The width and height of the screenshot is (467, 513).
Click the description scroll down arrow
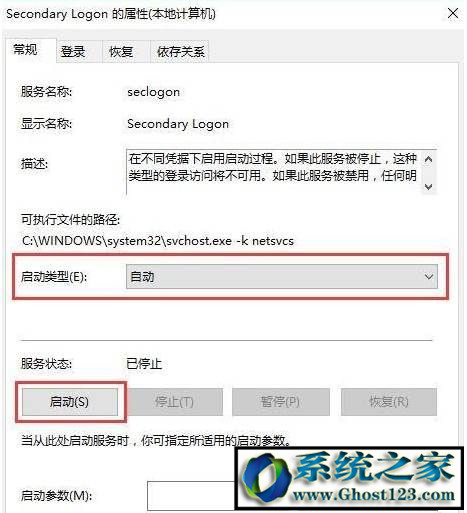[428, 187]
